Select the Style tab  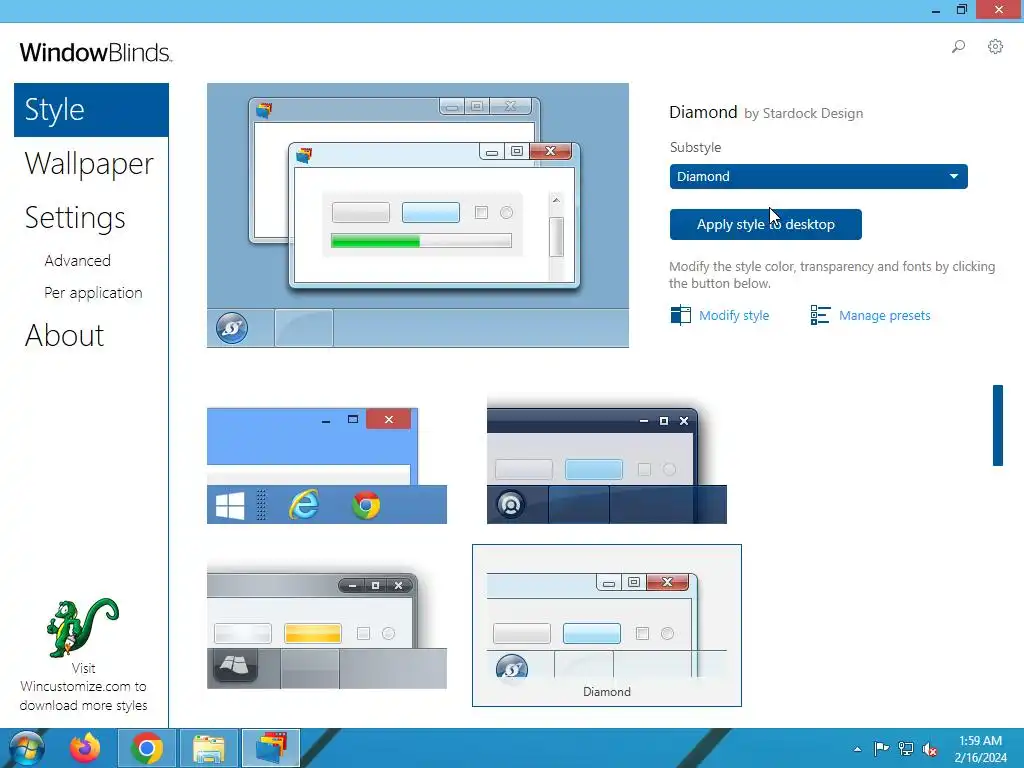91,110
